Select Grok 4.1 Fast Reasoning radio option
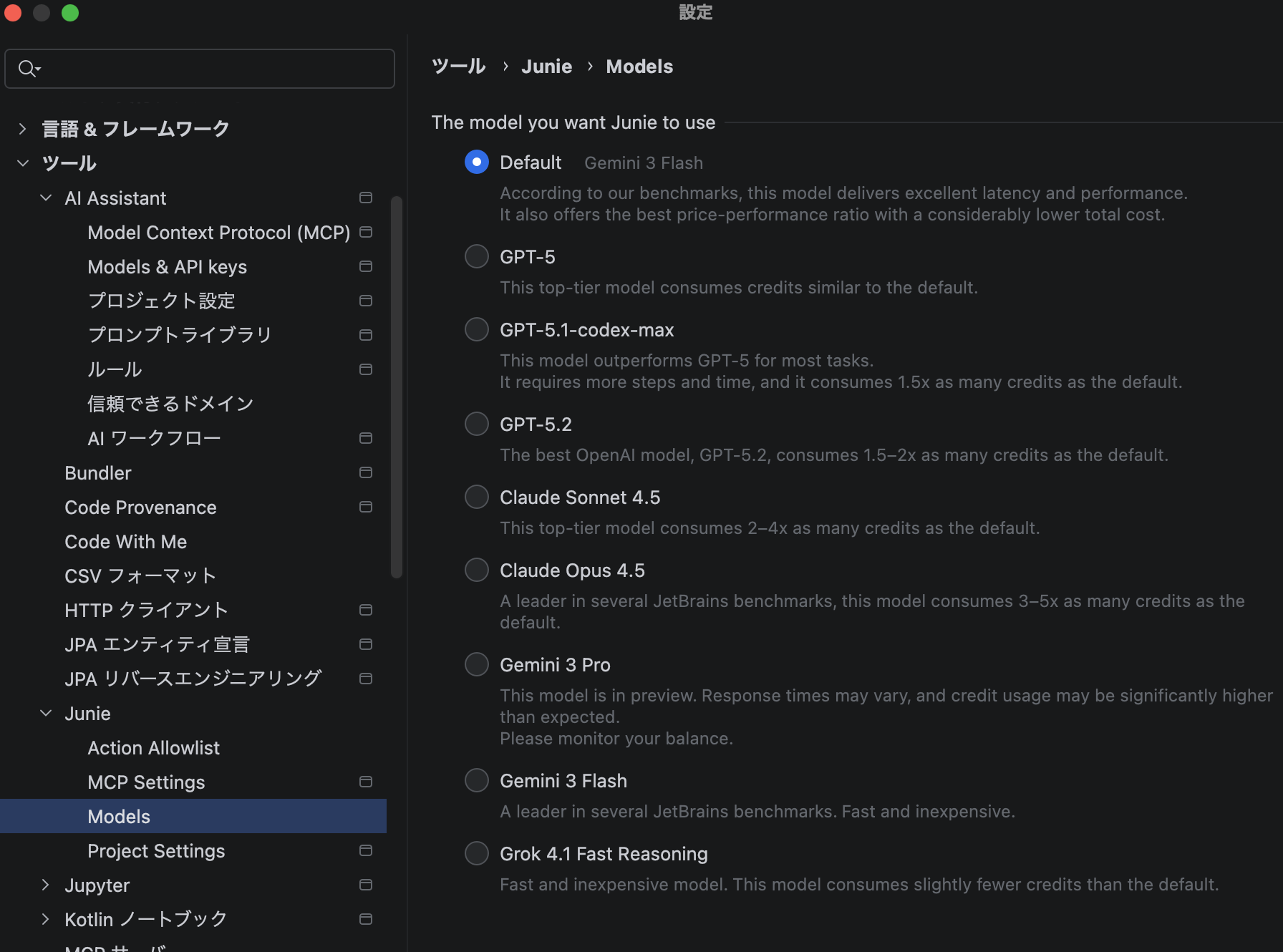This screenshot has height=952, width=1283. click(477, 853)
